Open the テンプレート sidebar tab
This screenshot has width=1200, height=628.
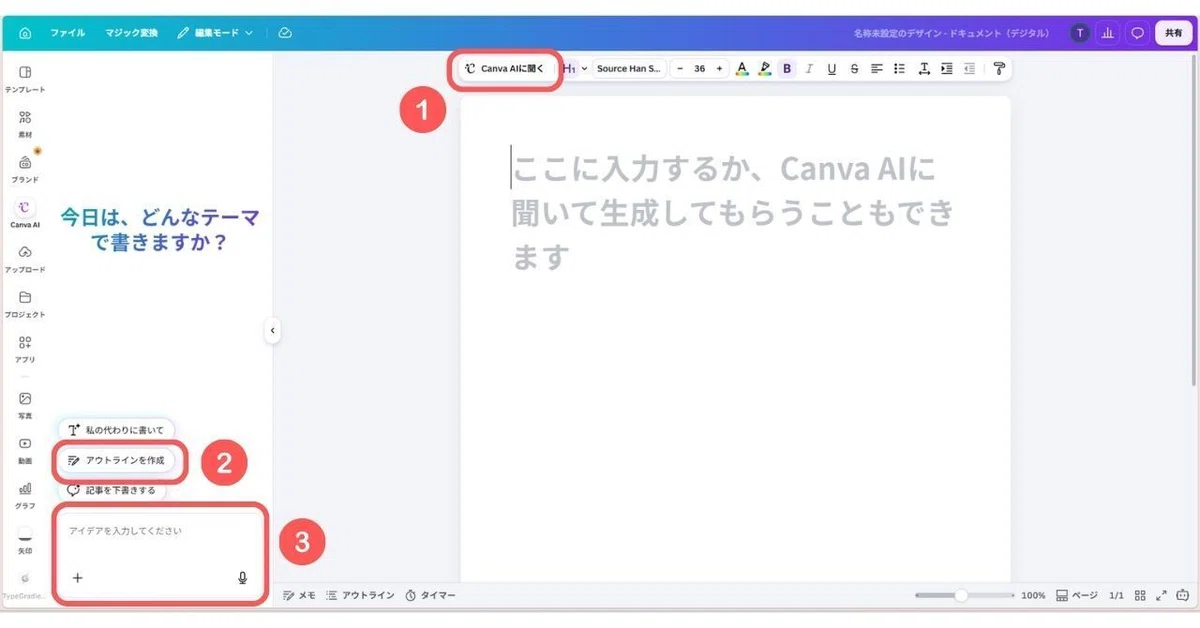[x=25, y=79]
